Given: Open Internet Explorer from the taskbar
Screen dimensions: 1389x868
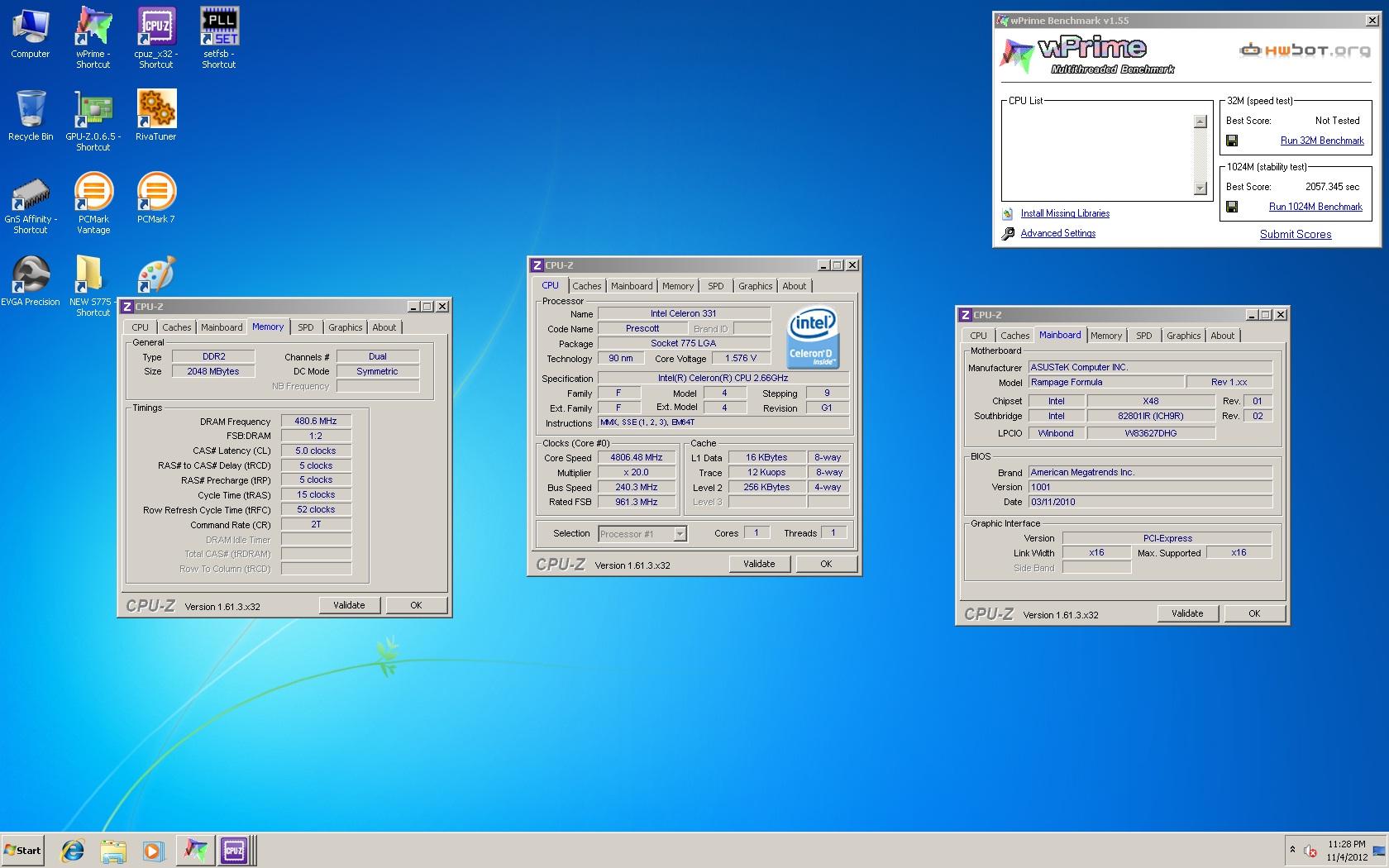Looking at the screenshot, I should tap(73, 850).
